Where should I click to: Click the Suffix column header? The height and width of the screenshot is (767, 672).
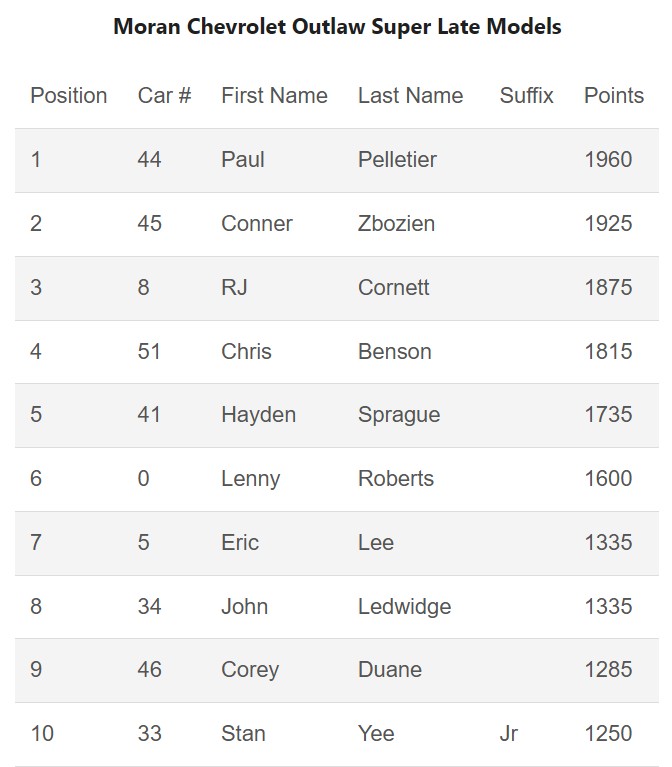[526, 96]
